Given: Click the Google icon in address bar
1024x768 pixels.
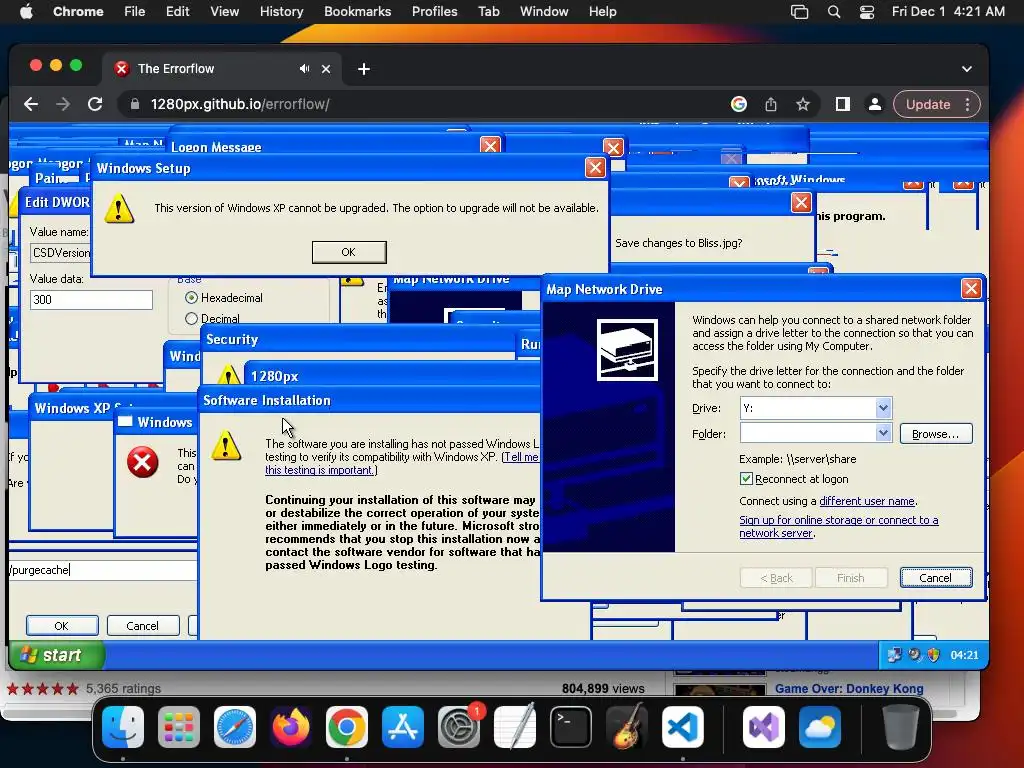Looking at the screenshot, I should coord(739,104).
